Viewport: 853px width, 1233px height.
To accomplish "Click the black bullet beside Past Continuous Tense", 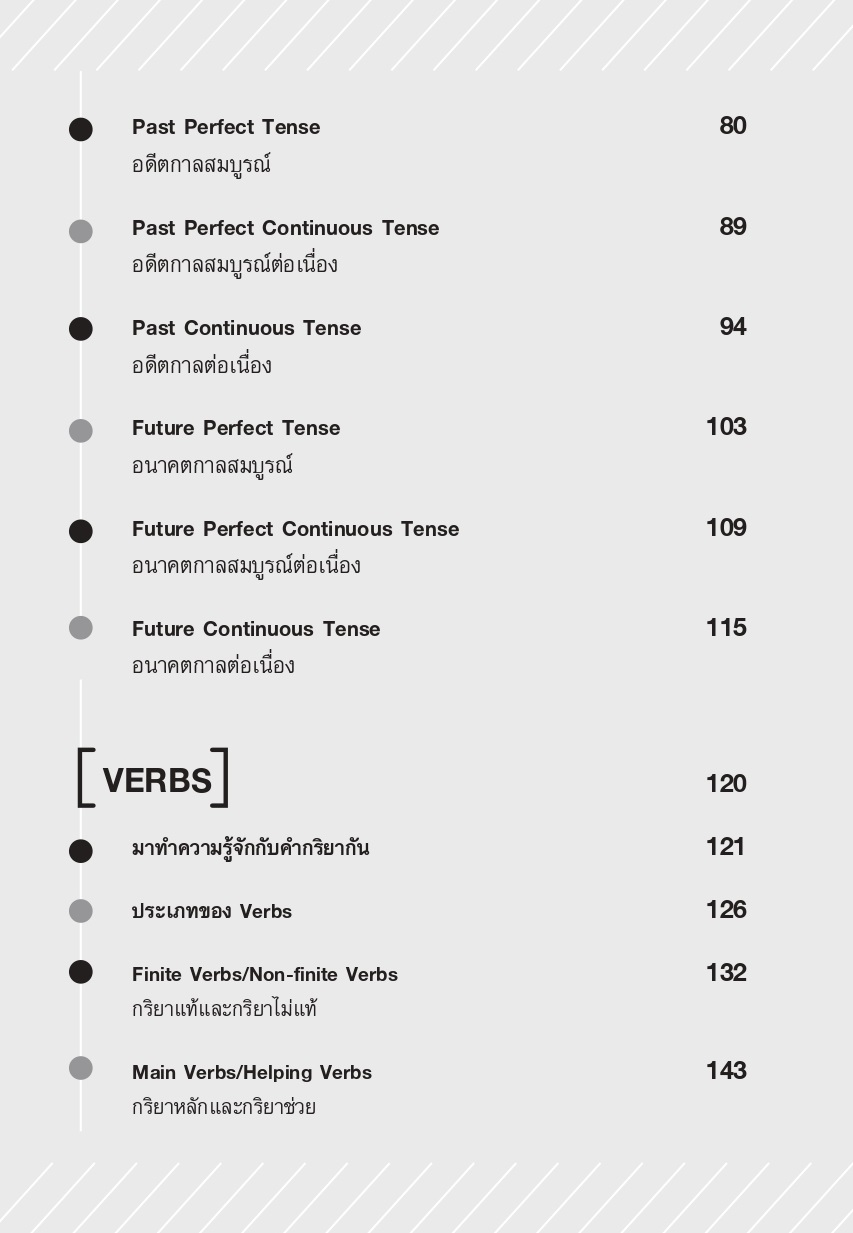I will tap(81, 329).
